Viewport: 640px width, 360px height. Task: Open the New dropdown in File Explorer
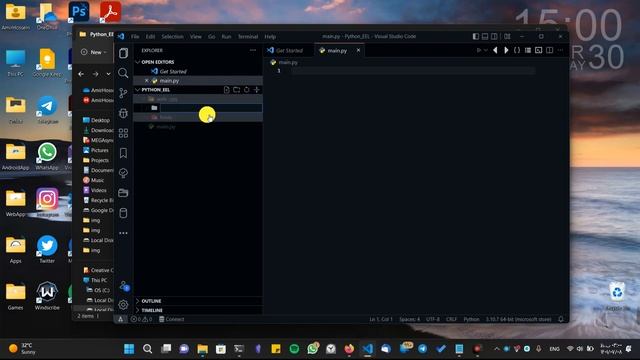point(94,52)
